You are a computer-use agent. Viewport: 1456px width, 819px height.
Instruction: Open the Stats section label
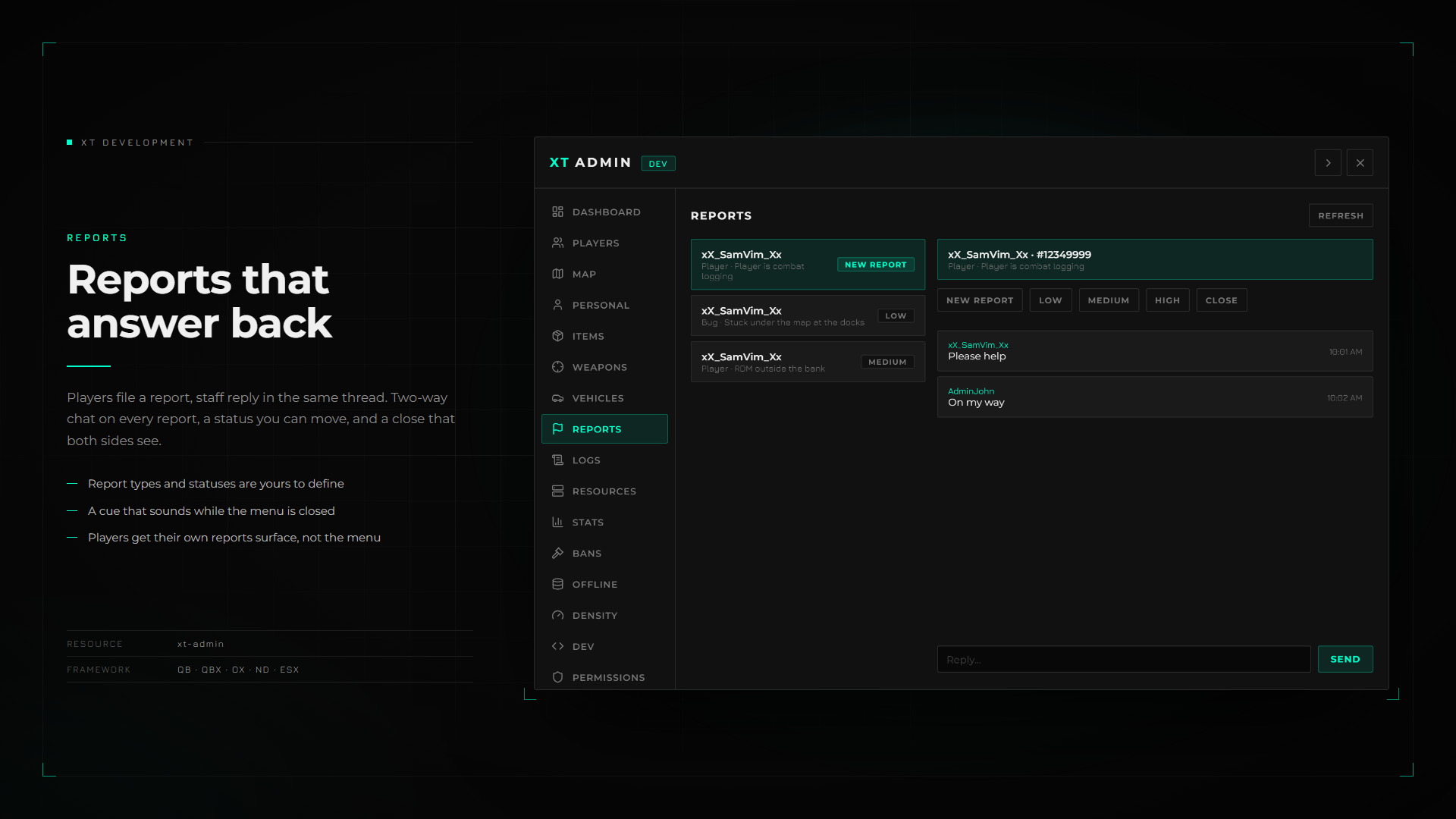(588, 522)
